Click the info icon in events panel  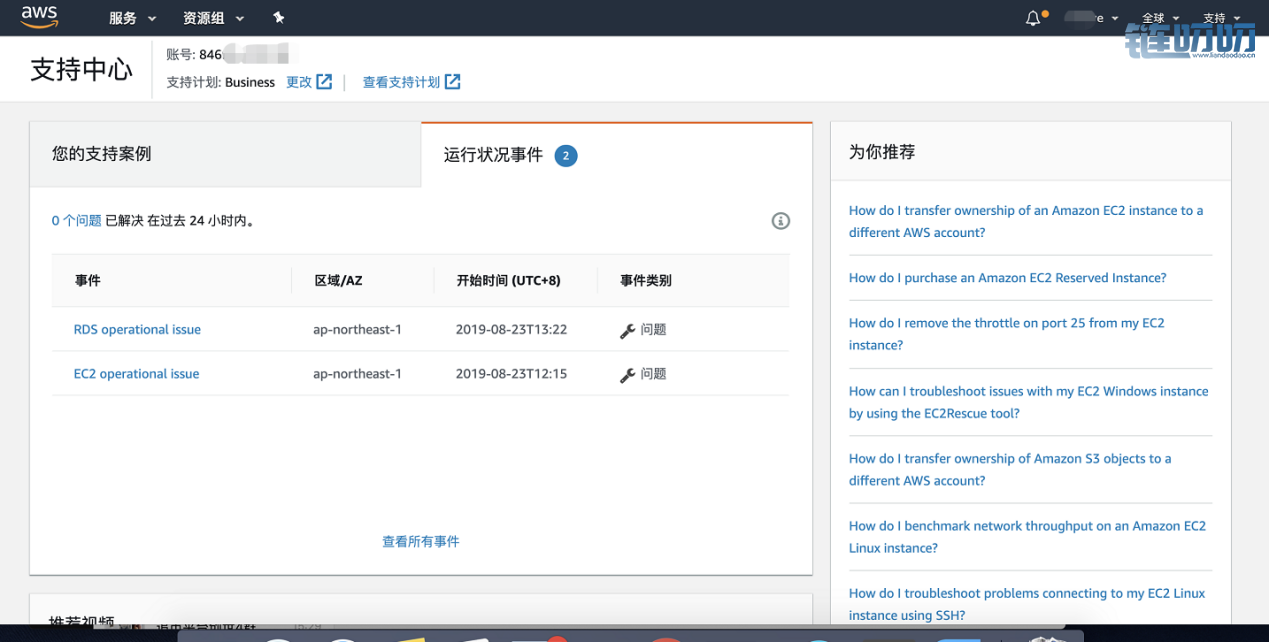(x=781, y=221)
